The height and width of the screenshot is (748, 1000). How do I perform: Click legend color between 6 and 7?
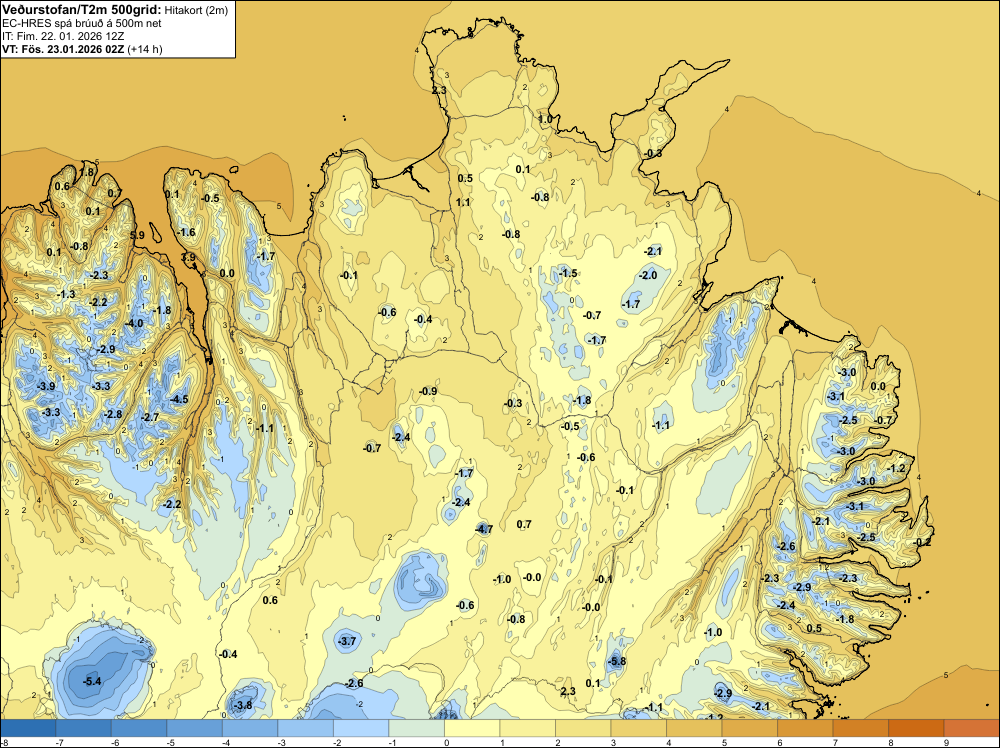(805, 728)
